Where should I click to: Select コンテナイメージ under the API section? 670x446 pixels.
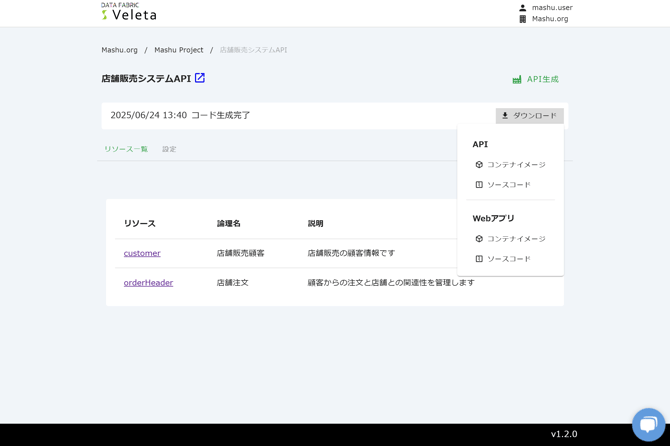click(515, 165)
